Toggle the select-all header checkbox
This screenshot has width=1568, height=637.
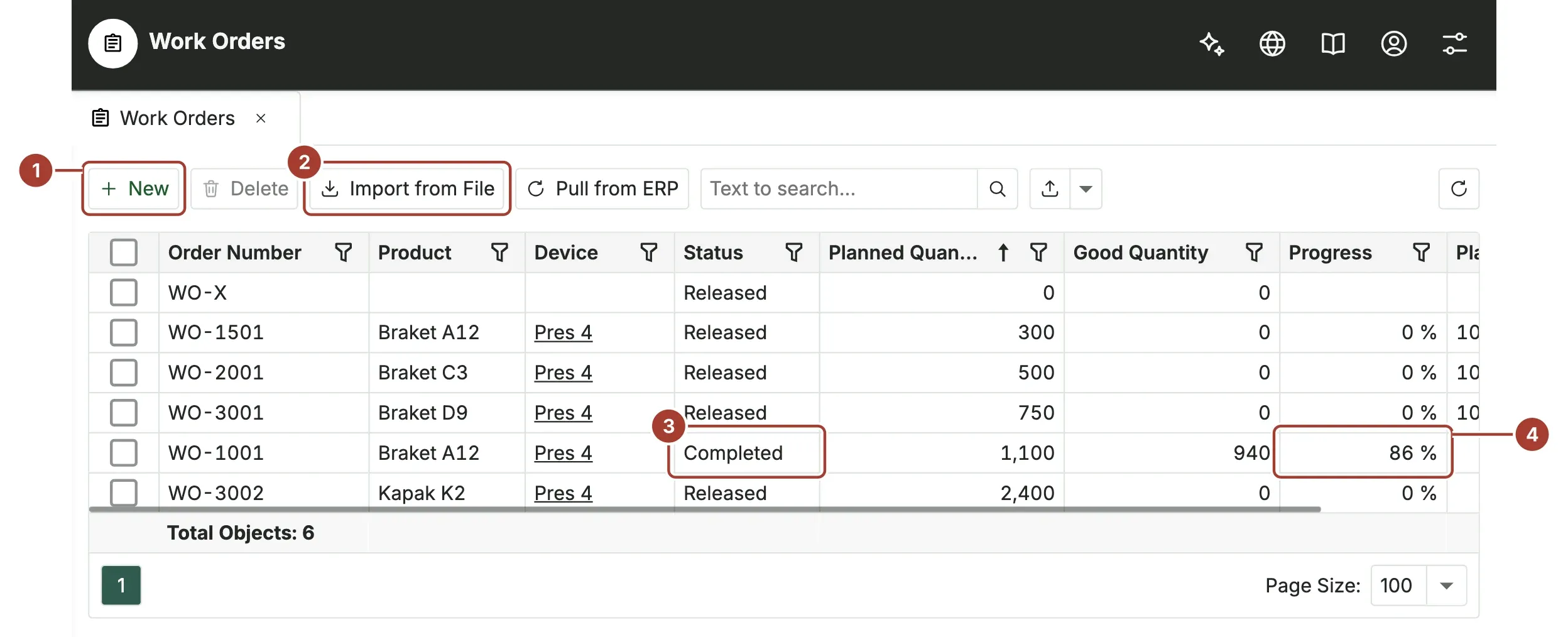point(124,253)
